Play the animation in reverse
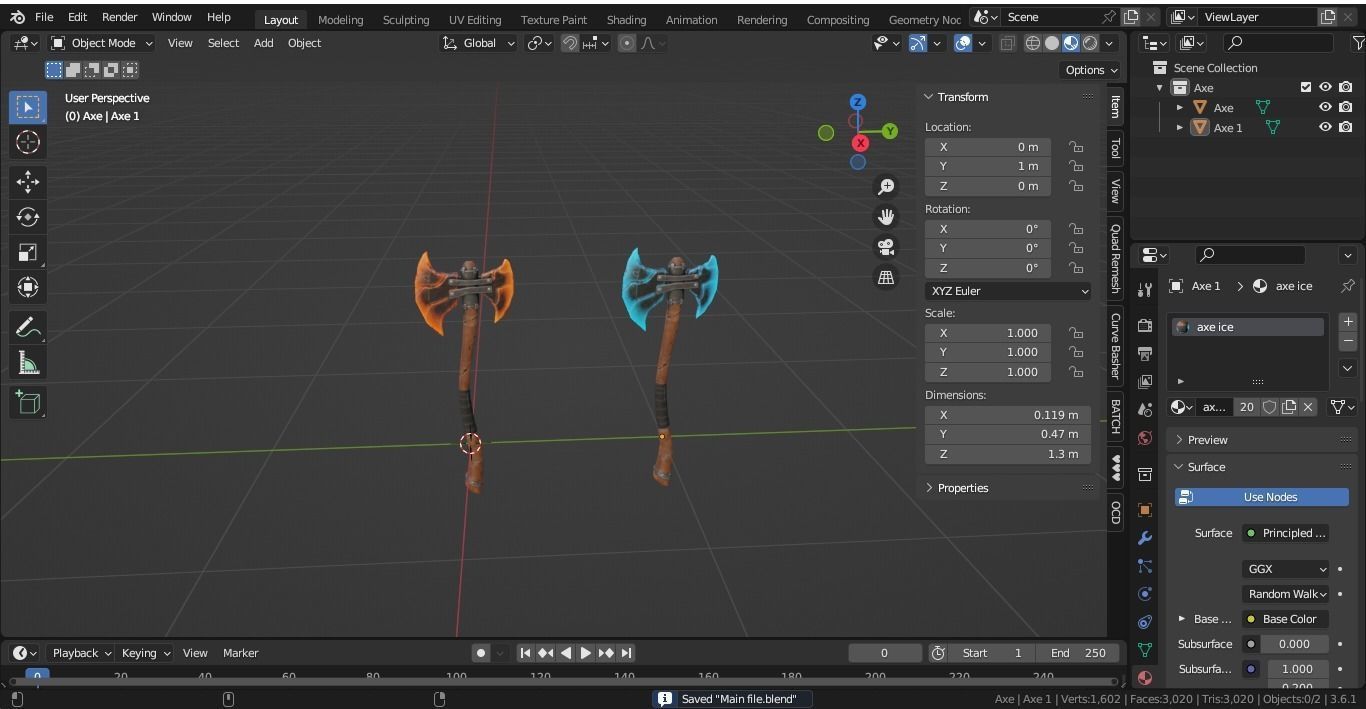Viewport: 1366px width, 709px height. (566, 653)
